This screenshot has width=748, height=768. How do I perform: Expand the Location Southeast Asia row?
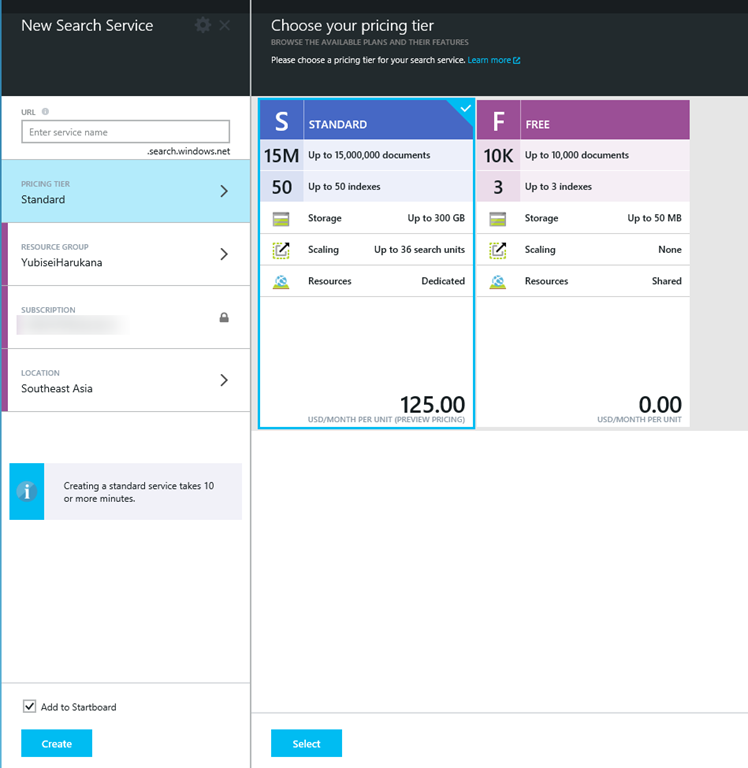[125, 381]
